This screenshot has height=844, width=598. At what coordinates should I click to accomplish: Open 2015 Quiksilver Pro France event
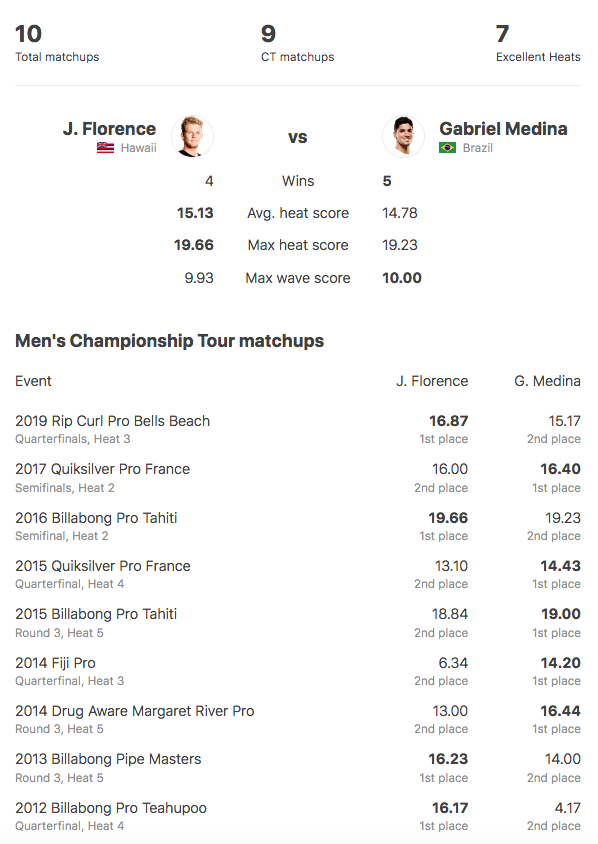[103, 566]
